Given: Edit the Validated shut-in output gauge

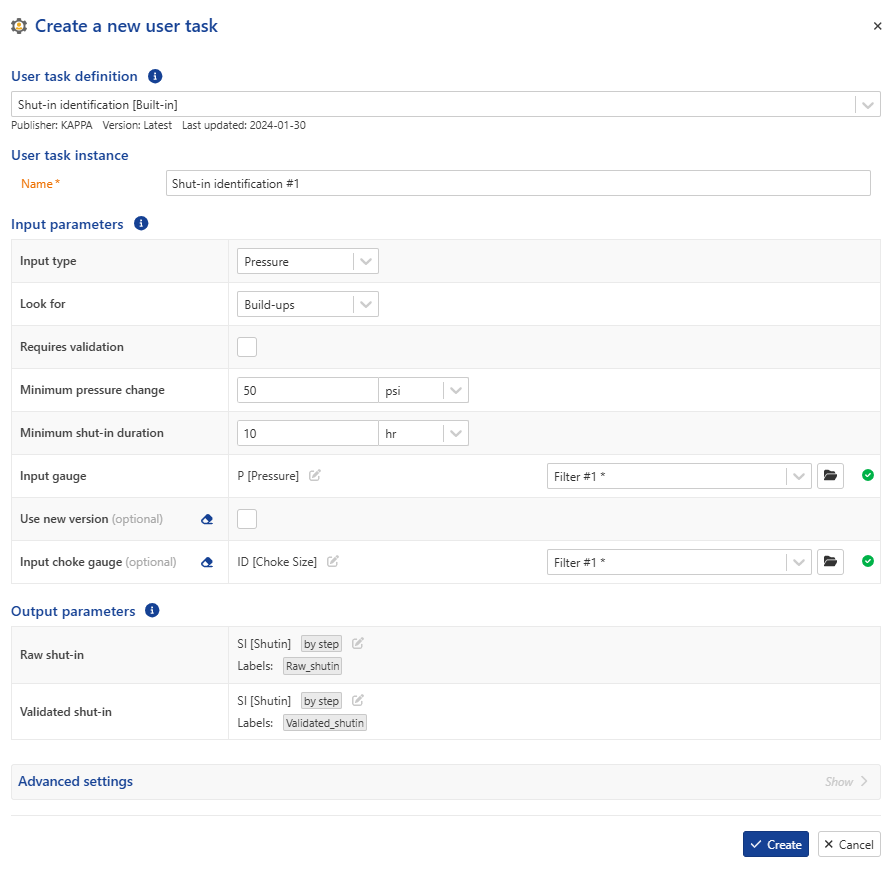Looking at the screenshot, I should [357, 700].
